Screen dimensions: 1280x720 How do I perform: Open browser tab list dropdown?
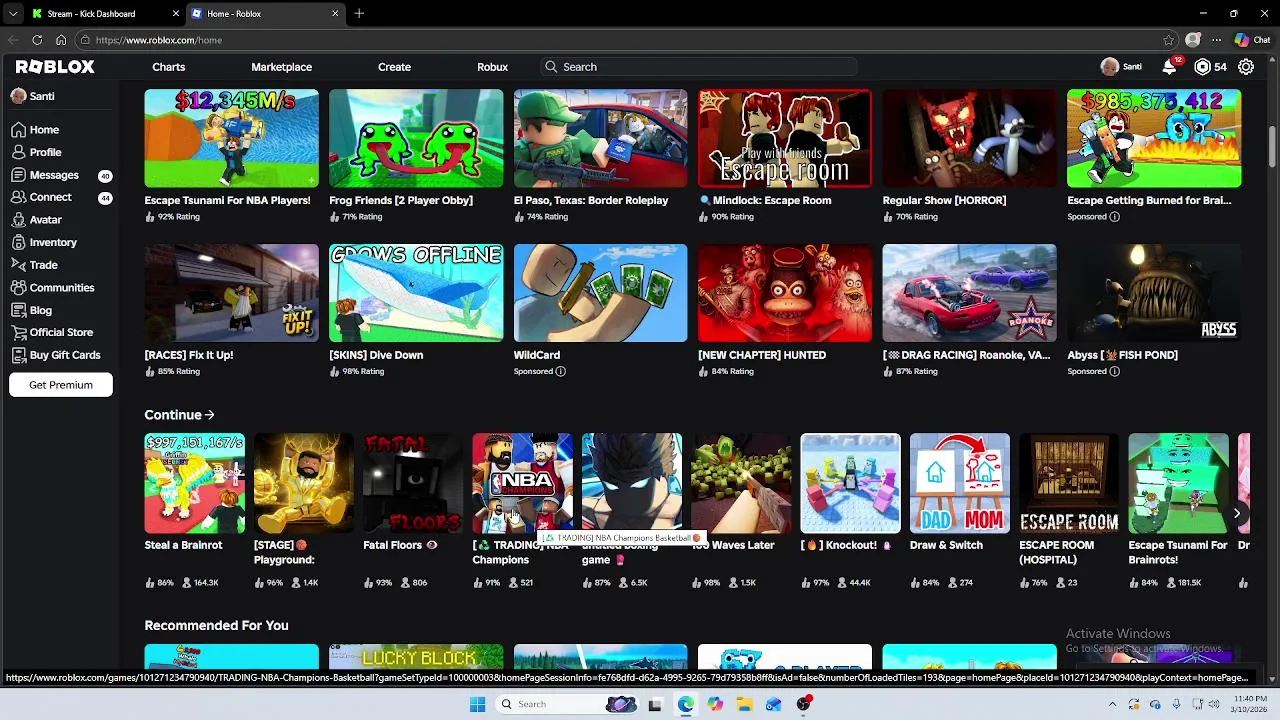coord(13,14)
